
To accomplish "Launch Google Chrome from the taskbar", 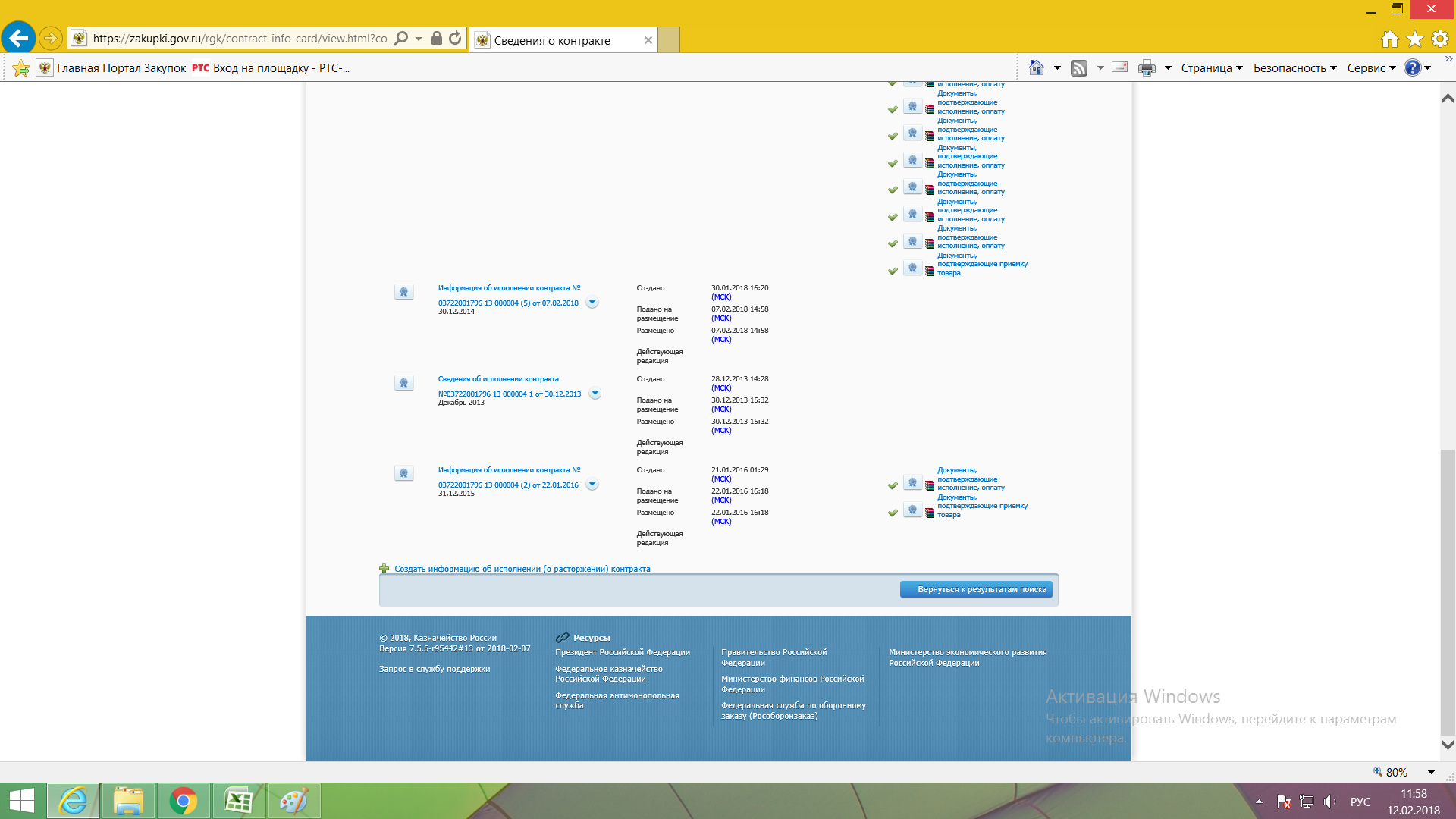I will pos(183,801).
